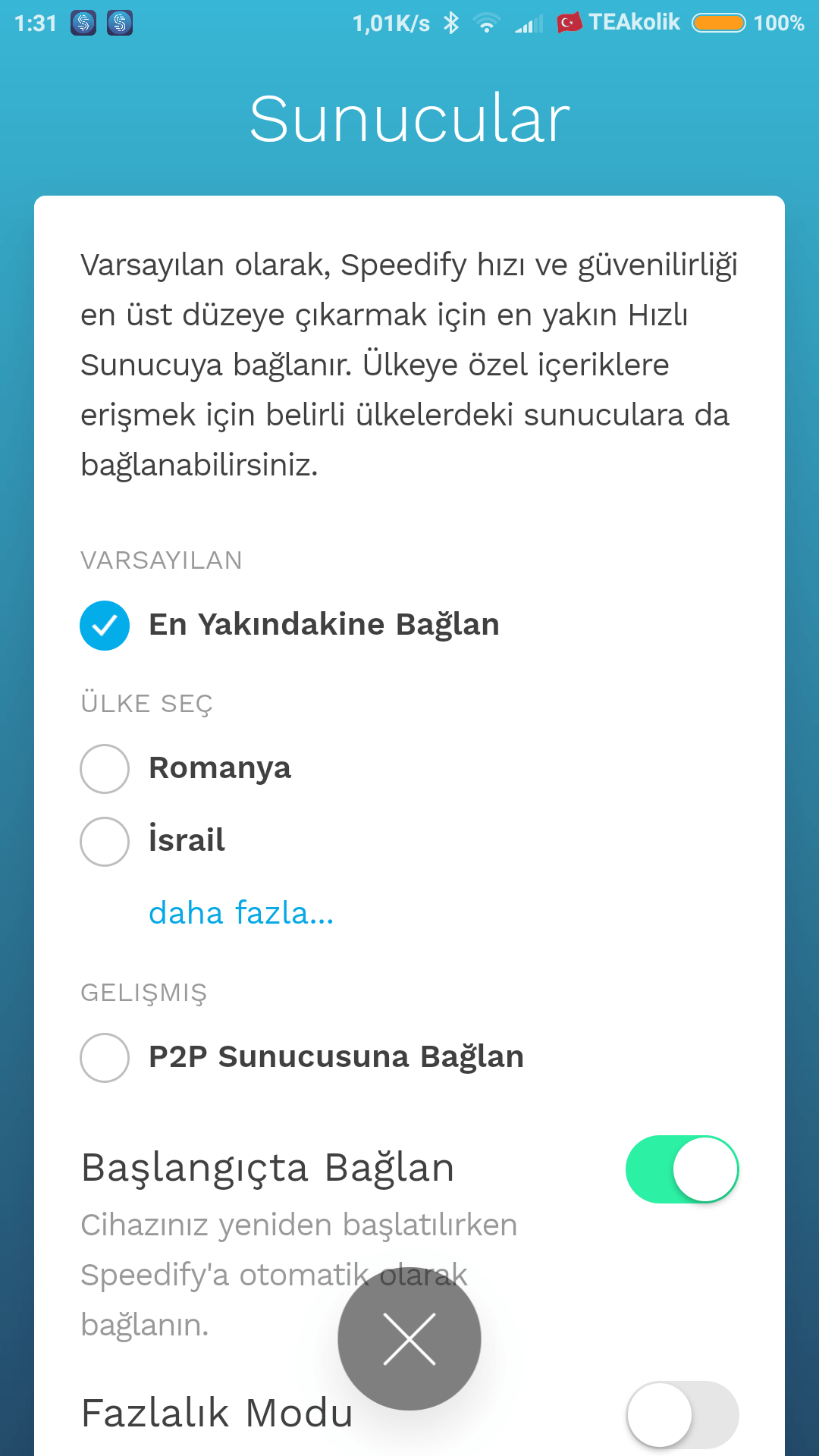Tap the Sunucular page title
The height and width of the screenshot is (1456, 819).
click(409, 119)
